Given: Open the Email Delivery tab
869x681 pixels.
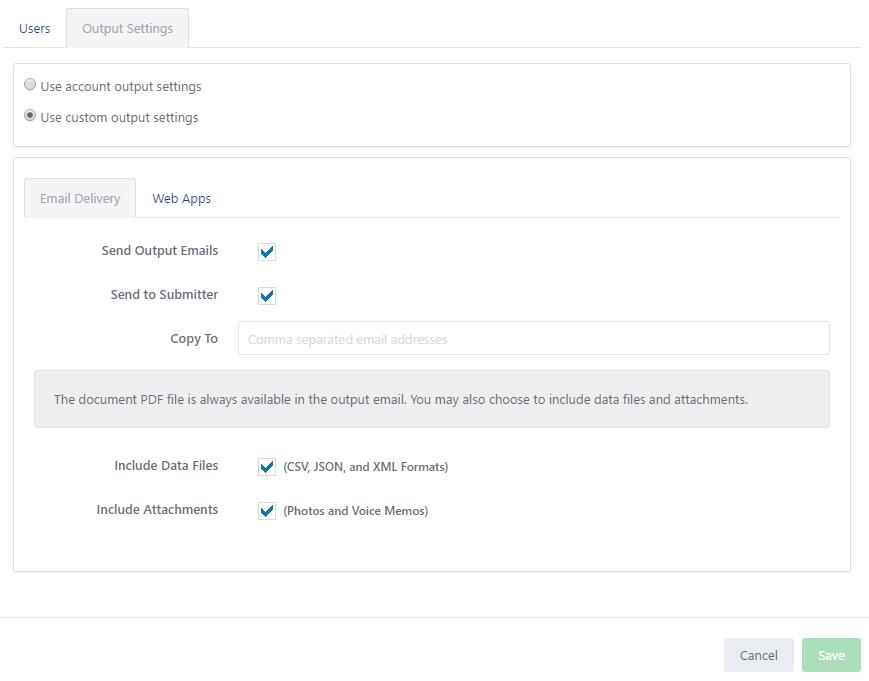Looking at the screenshot, I should (80, 198).
